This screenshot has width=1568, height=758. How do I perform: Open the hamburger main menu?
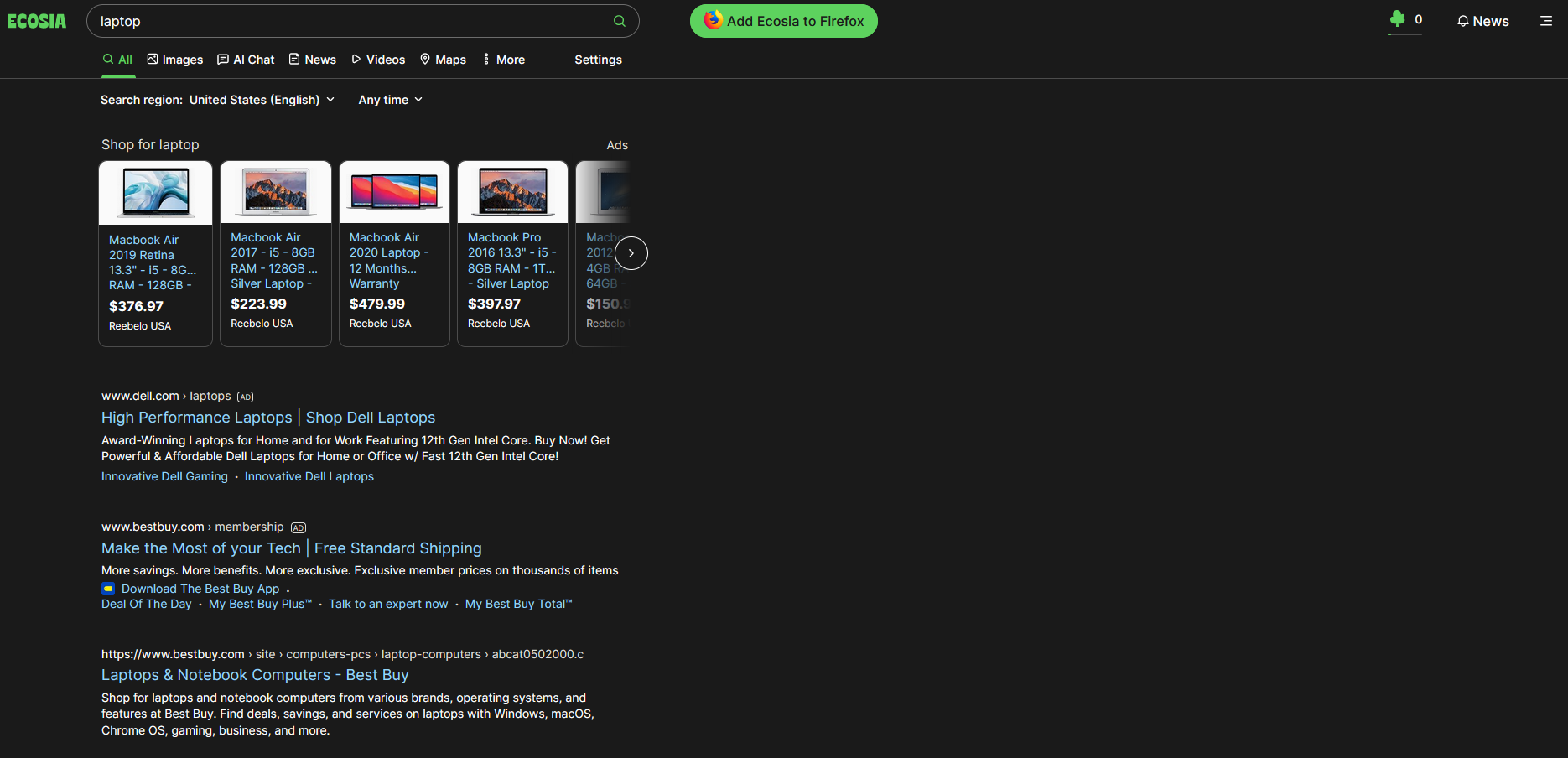coord(1546,21)
